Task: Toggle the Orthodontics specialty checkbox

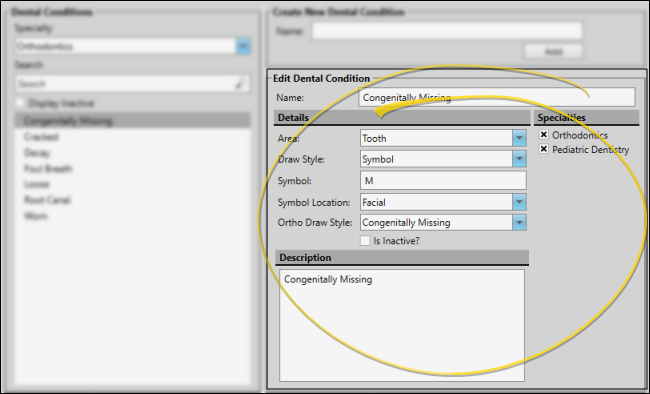Action: pyautogui.click(x=544, y=135)
